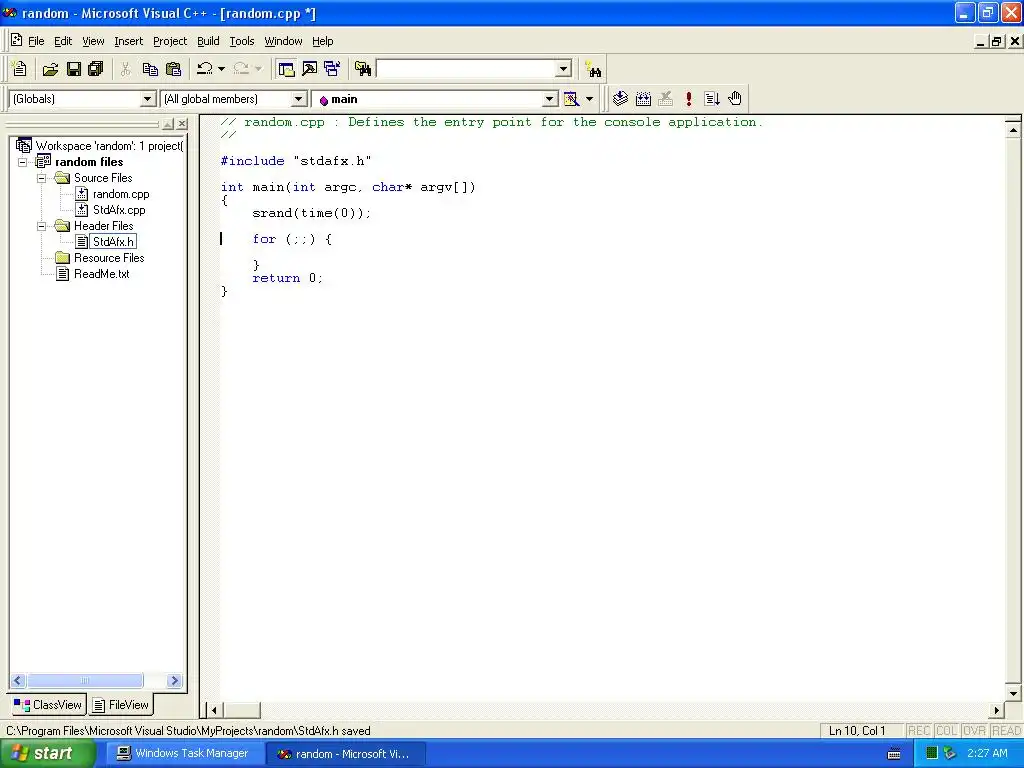Open the Window List icon

(x=332, y=69)
